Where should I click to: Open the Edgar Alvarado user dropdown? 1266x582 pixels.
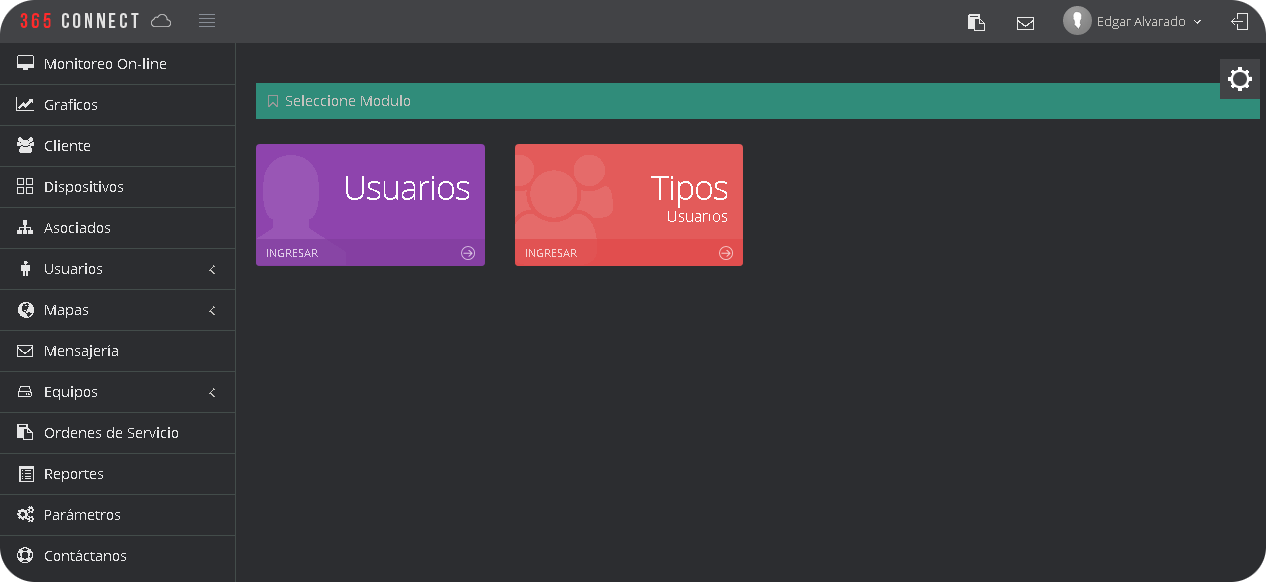tap(1150, 22)
